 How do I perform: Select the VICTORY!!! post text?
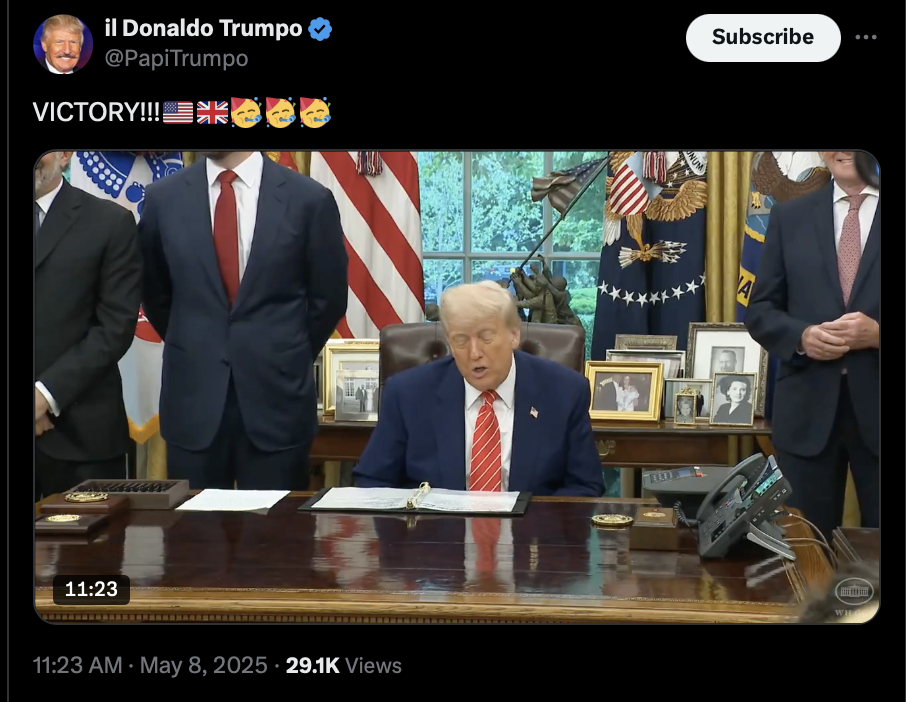[x=96, y=113]
